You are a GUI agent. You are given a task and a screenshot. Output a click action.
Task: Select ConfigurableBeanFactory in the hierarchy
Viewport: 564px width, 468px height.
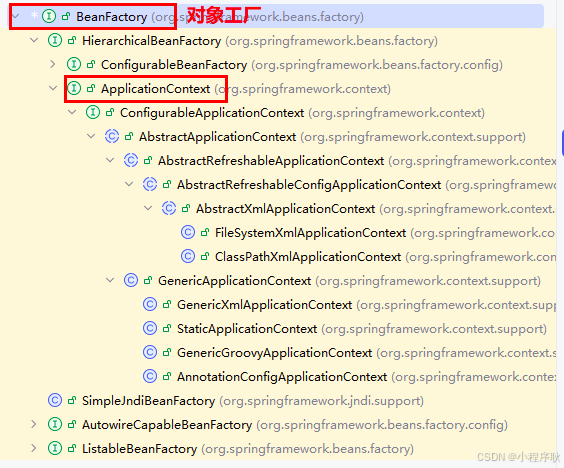coord(174,65)
